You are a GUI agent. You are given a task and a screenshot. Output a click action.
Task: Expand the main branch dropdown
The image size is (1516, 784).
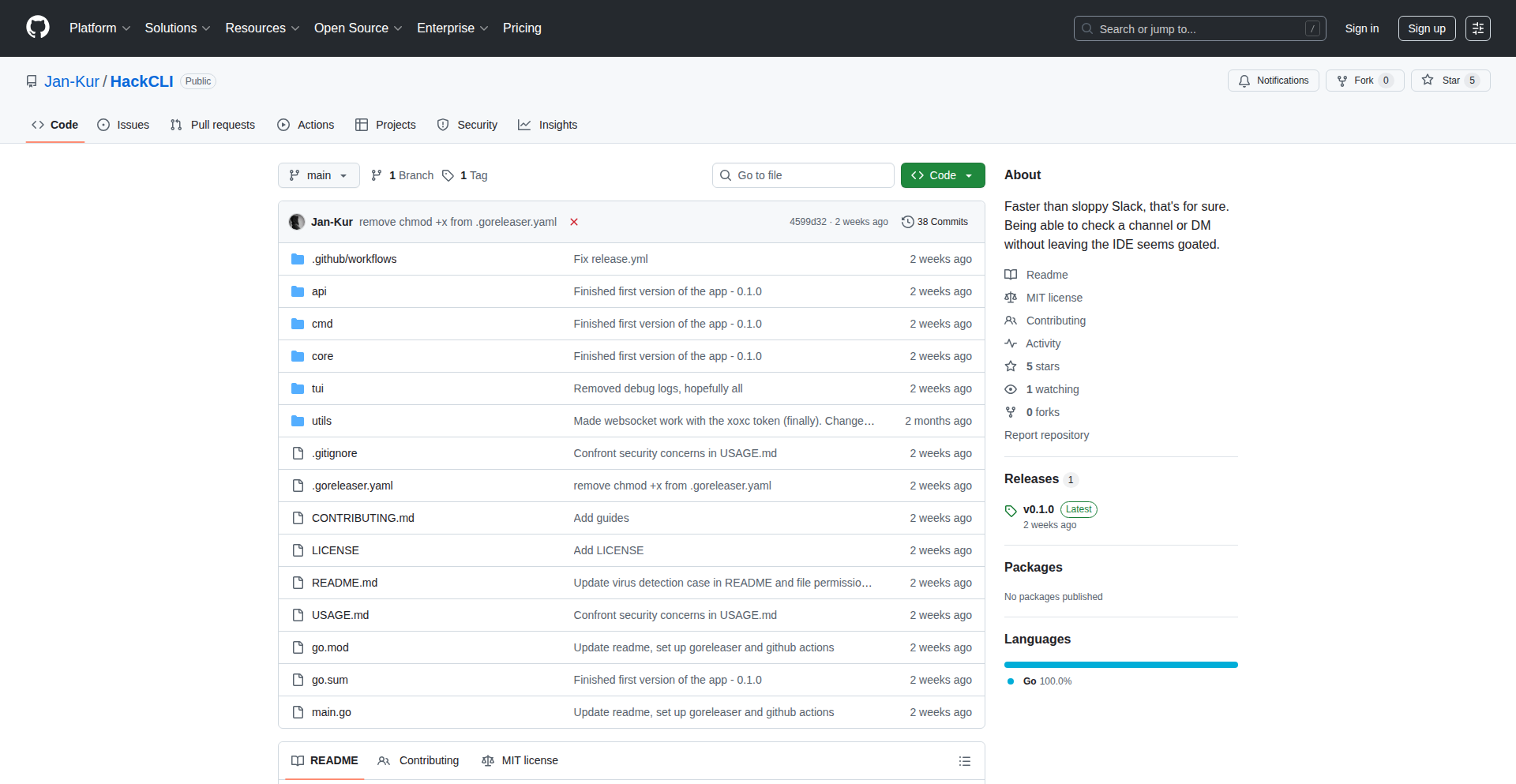pos(318,175)
